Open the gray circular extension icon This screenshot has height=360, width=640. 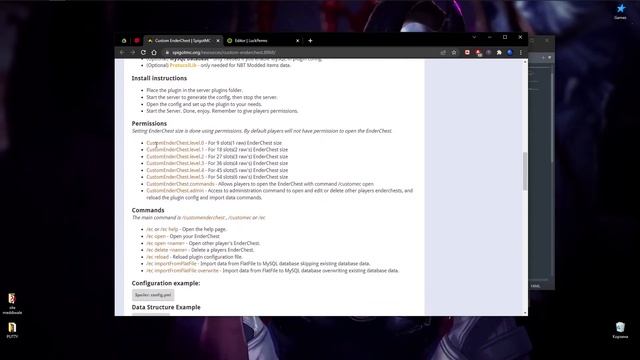(x=489, y=52)
